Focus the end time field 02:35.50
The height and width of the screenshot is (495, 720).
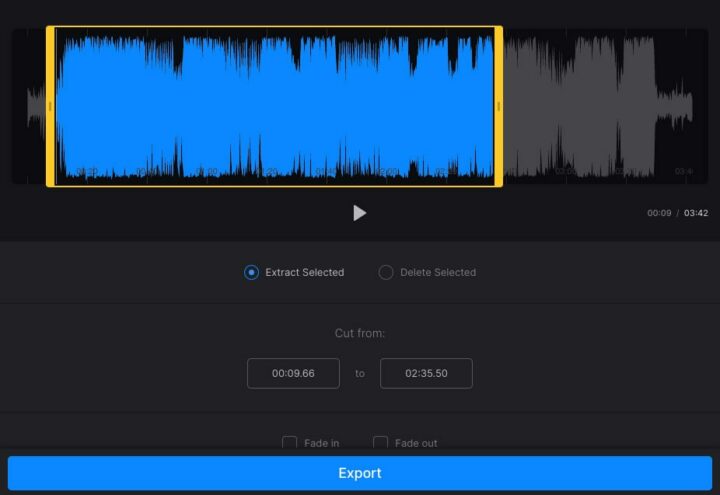coord(426,373)
